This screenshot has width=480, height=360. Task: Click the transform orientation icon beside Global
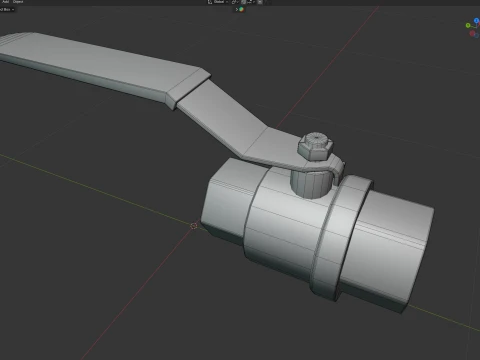click(210, 2)
